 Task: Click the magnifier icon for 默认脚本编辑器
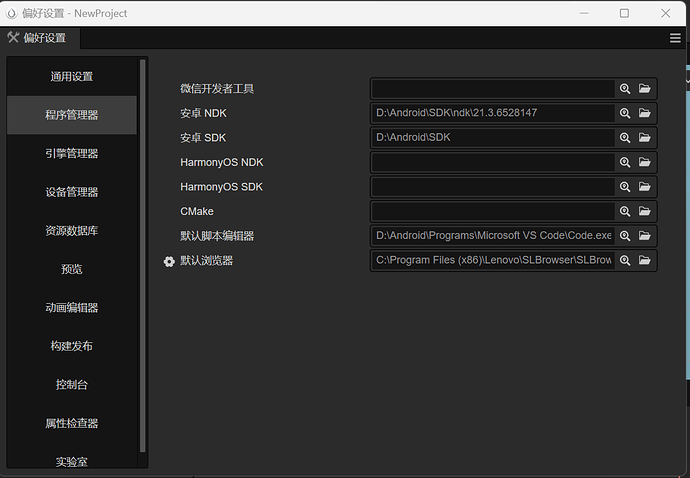(625, 236)
